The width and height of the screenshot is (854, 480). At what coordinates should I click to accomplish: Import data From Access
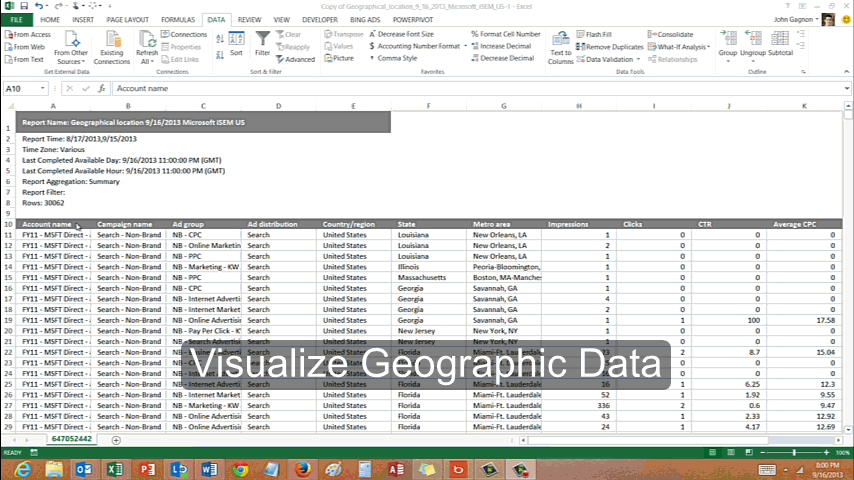(x=28, y=34)
